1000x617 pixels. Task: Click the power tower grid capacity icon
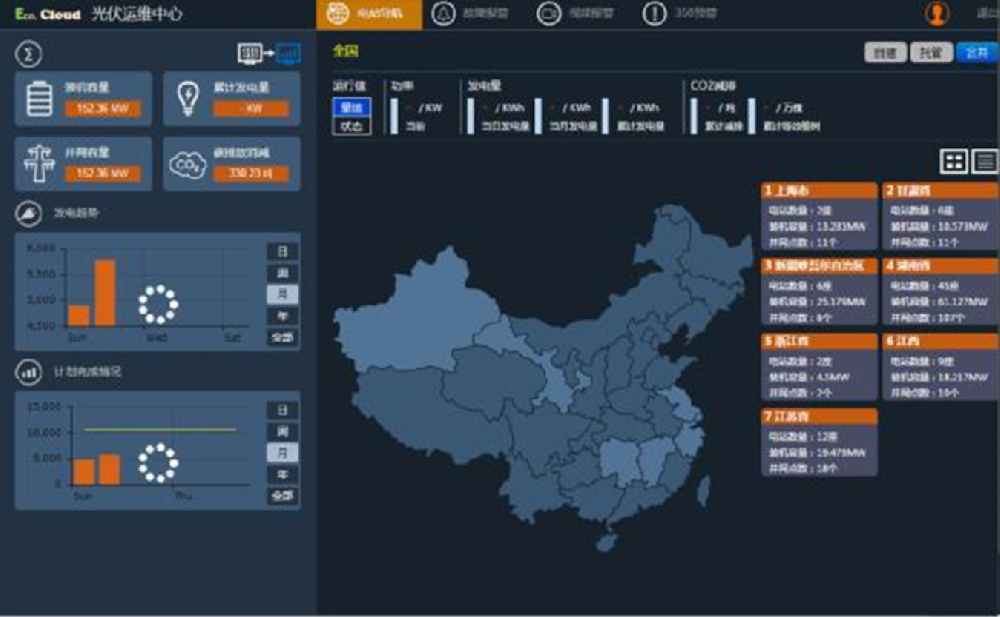tap(40, 164)
